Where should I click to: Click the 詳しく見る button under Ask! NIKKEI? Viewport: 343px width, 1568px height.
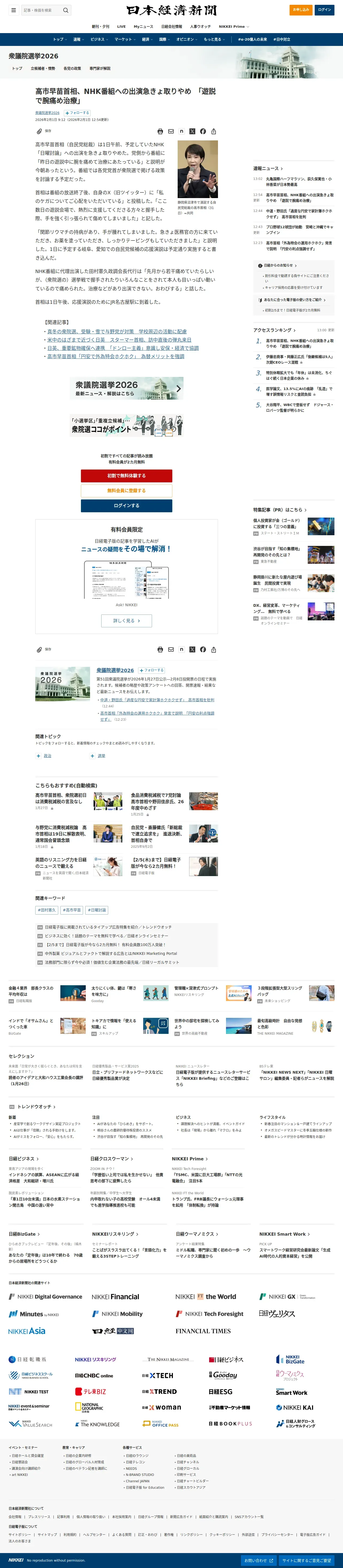[x=126, y=621]
